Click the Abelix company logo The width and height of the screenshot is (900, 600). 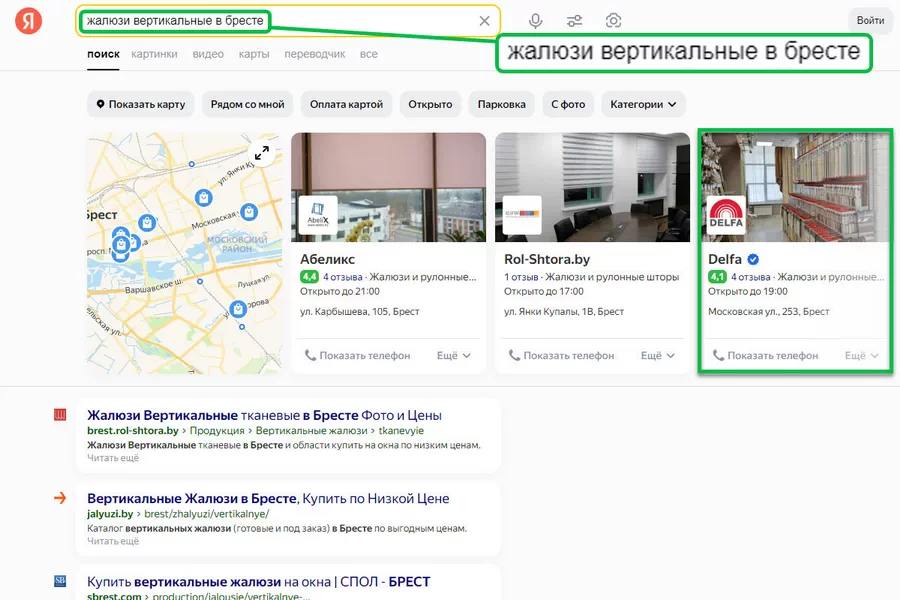point(318,215)
